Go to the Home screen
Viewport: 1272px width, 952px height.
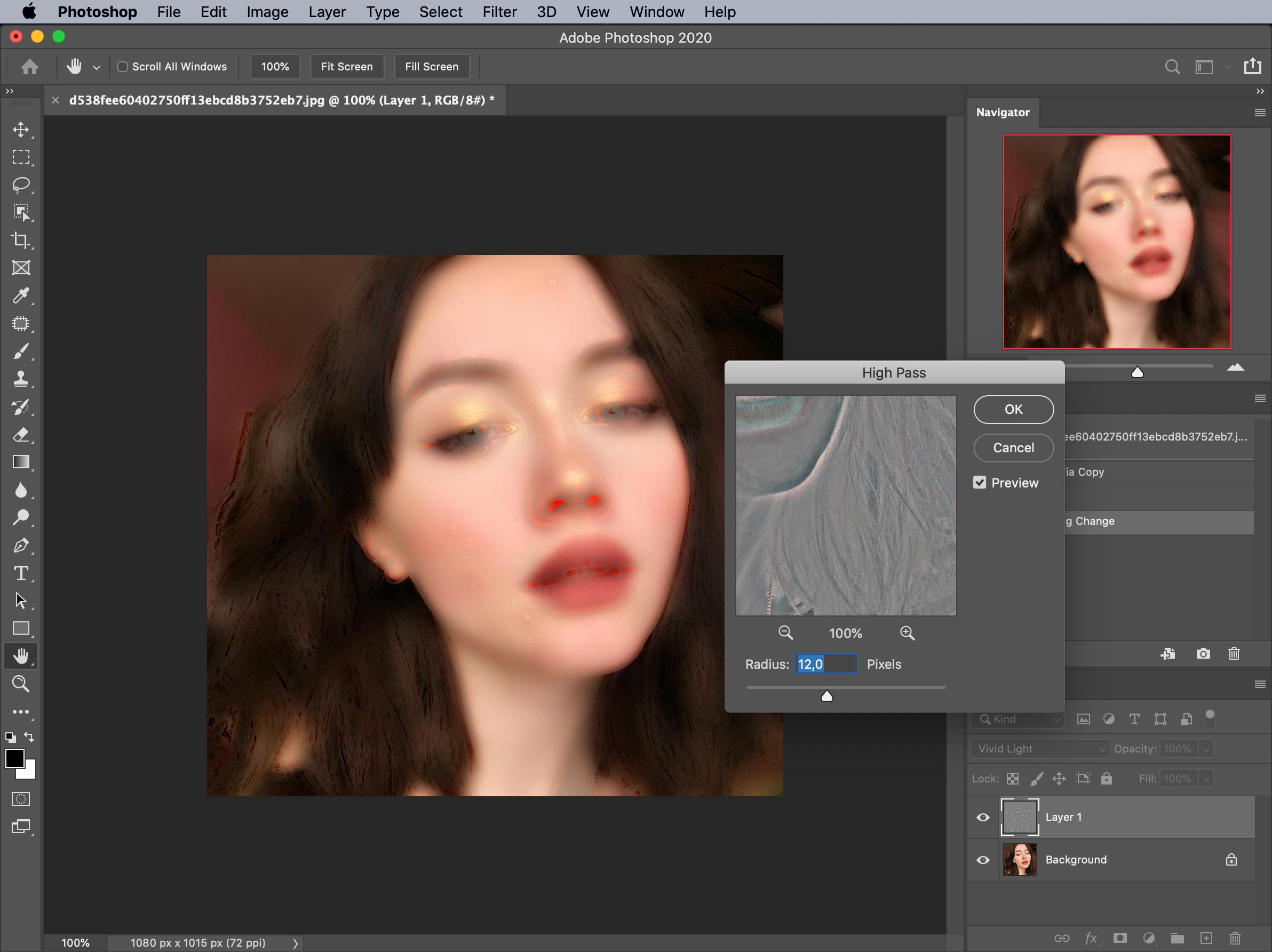pos(30,67)
